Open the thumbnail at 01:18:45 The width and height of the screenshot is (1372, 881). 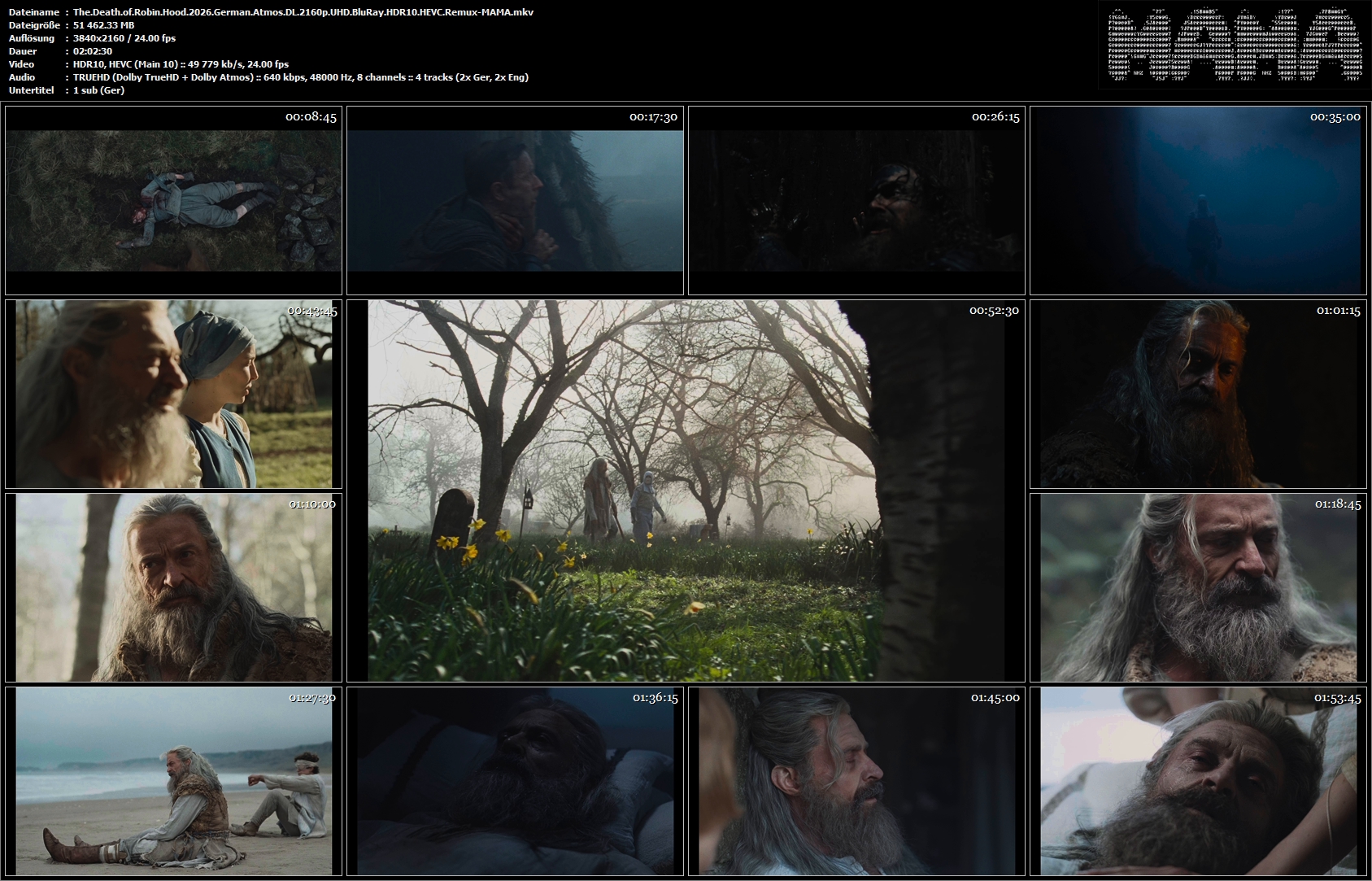tap(1198, 587)
